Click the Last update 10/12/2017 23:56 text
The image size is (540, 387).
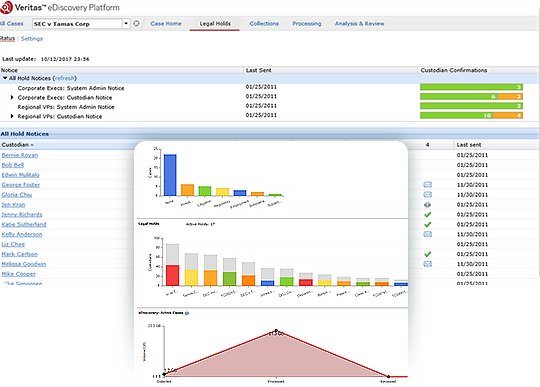pos(46,59)
